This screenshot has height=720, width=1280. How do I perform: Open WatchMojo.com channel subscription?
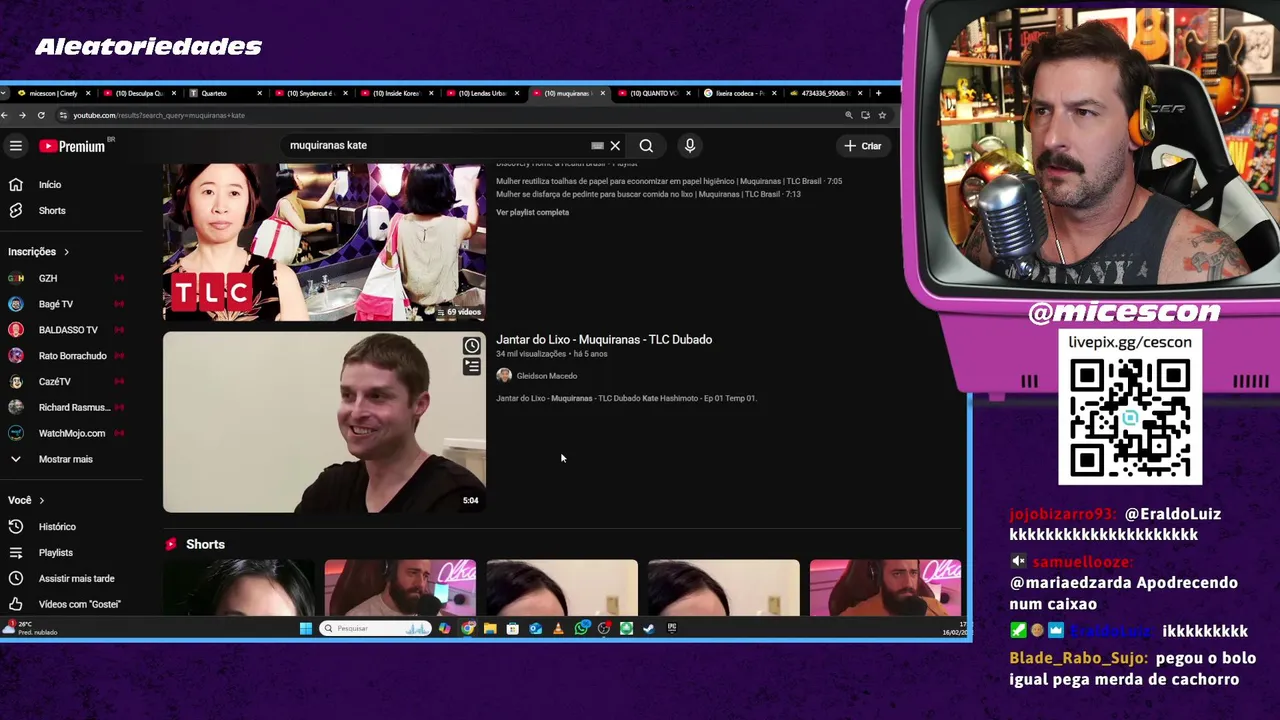pyautogui.click(x=74, y=433)
